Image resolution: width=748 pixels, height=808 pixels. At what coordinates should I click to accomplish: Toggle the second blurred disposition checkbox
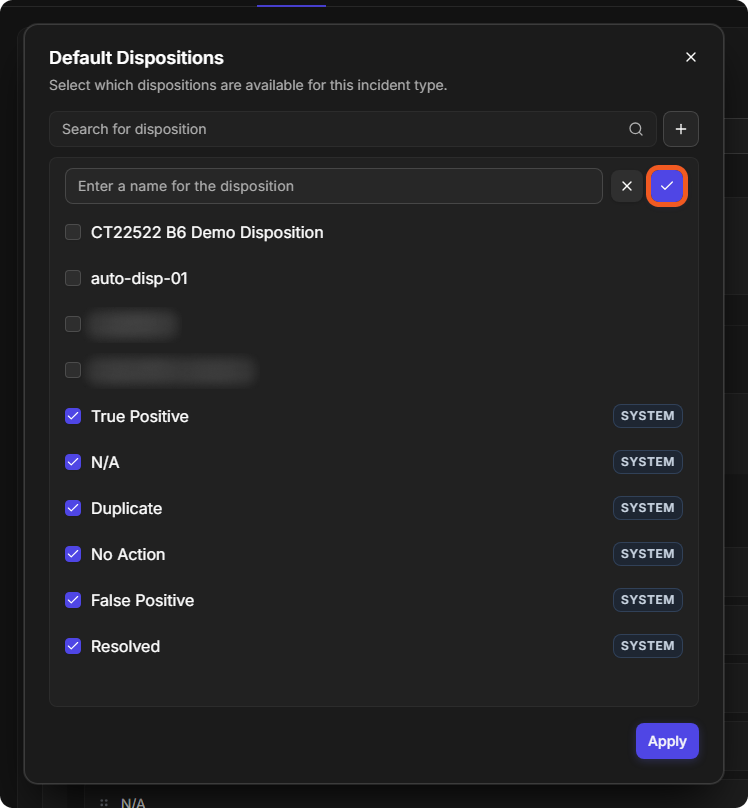(x=73, y=370)
